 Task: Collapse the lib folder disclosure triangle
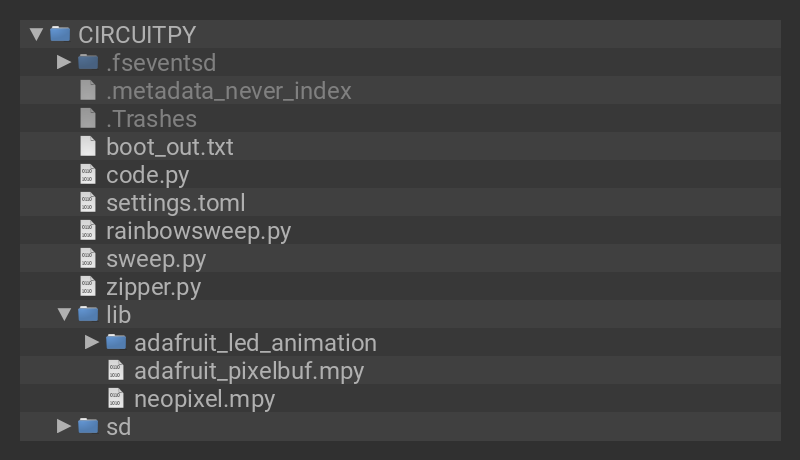(x=64, y=315)
